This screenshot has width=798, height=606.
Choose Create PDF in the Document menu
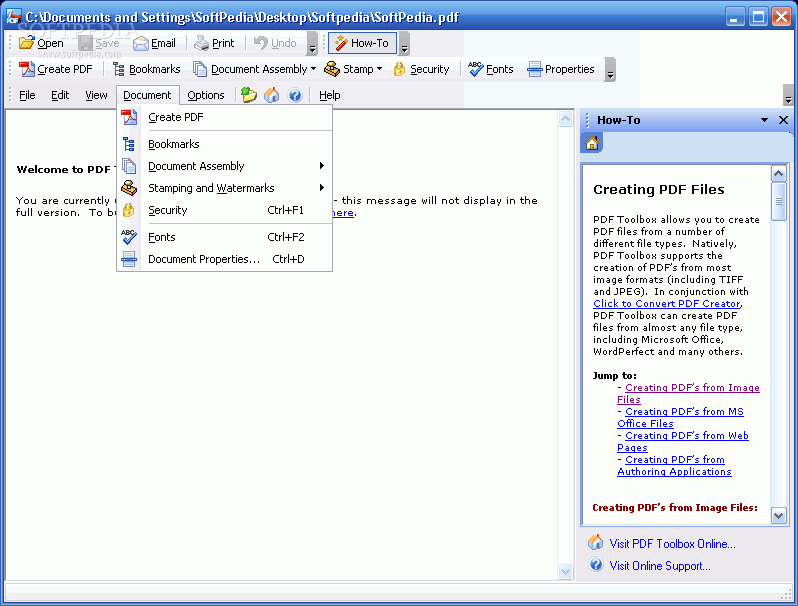(225, 117)
